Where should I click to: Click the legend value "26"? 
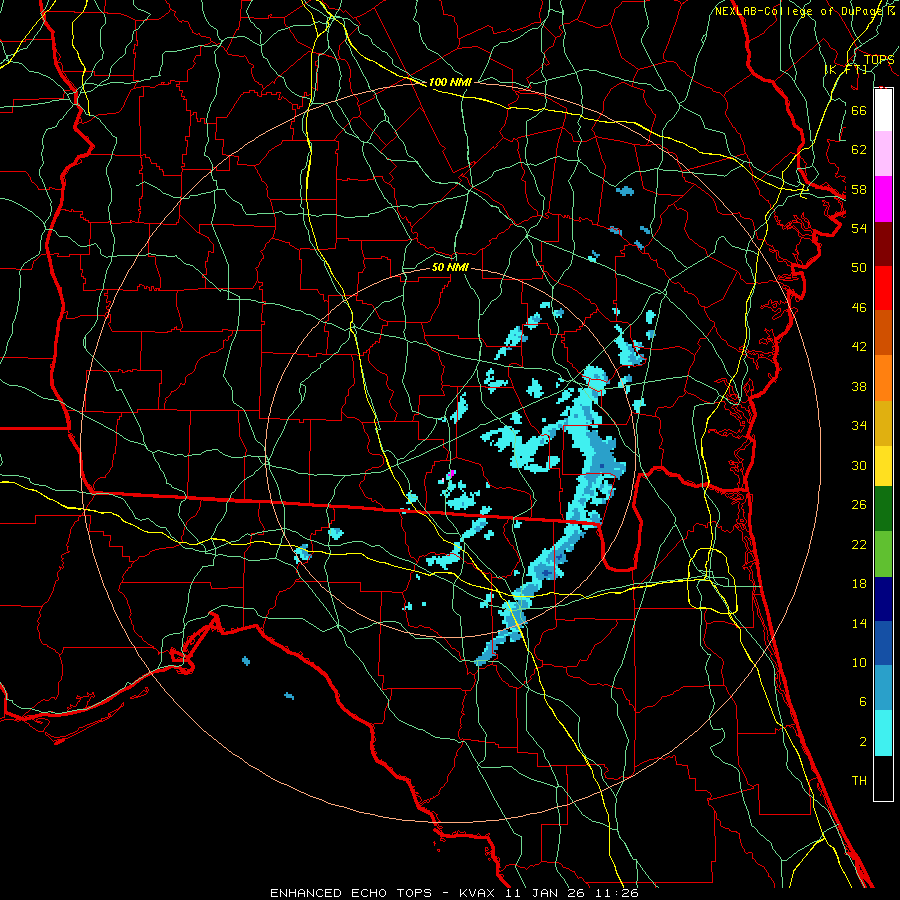(x=859, y=505)
